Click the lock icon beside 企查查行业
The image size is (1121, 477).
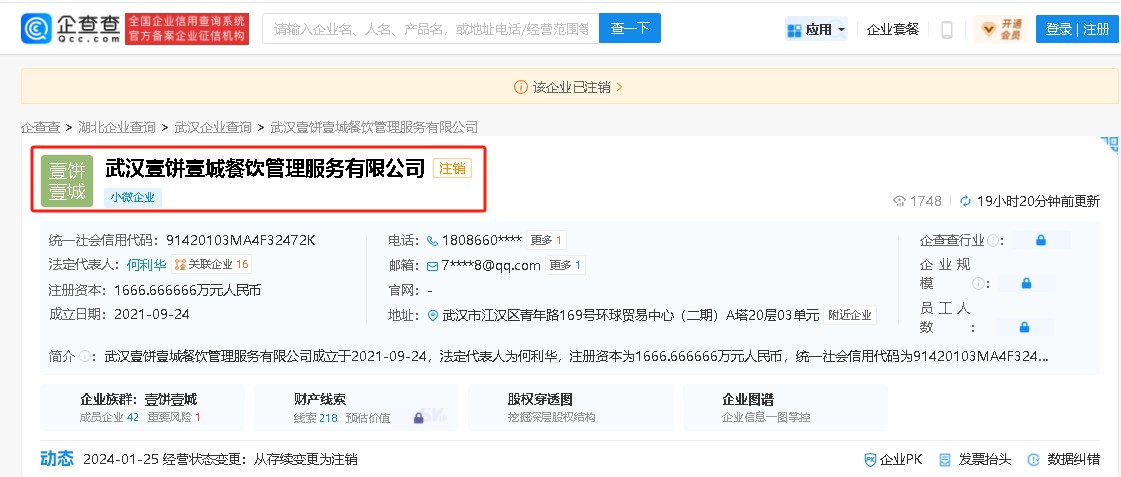coord(1040,240)
